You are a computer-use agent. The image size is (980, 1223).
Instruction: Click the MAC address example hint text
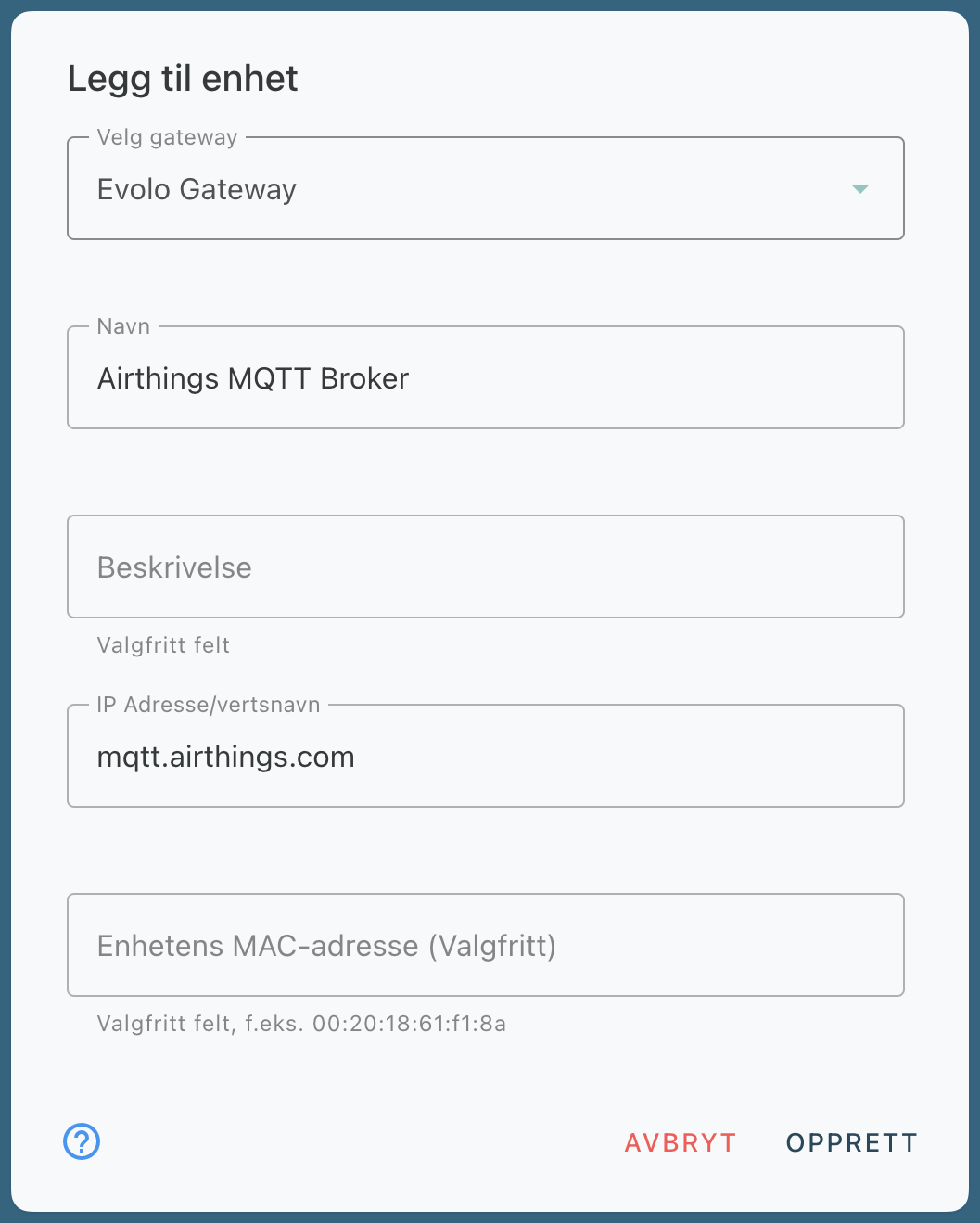click(x=301, y=1024)
